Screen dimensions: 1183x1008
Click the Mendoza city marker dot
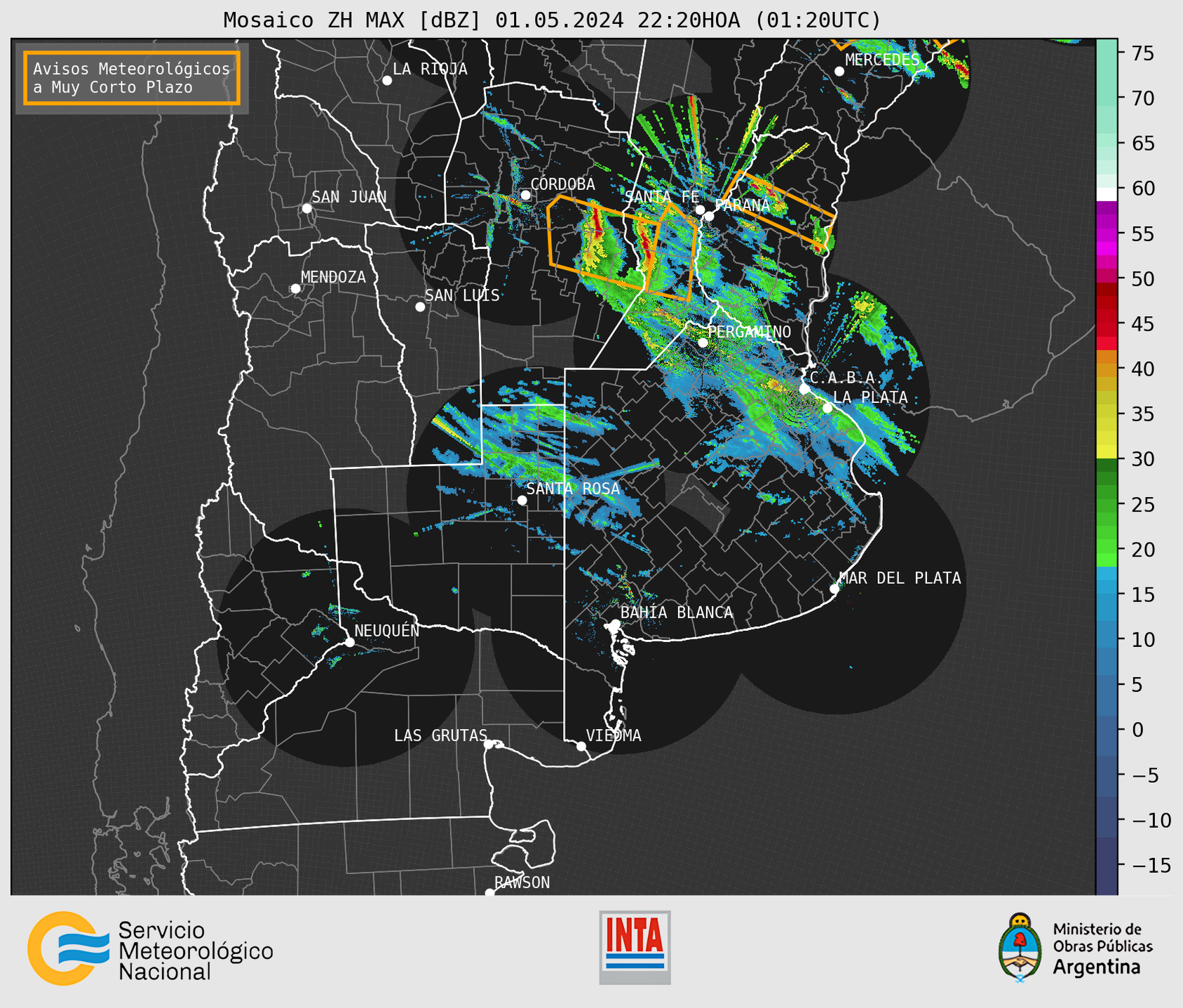[296, 289]
